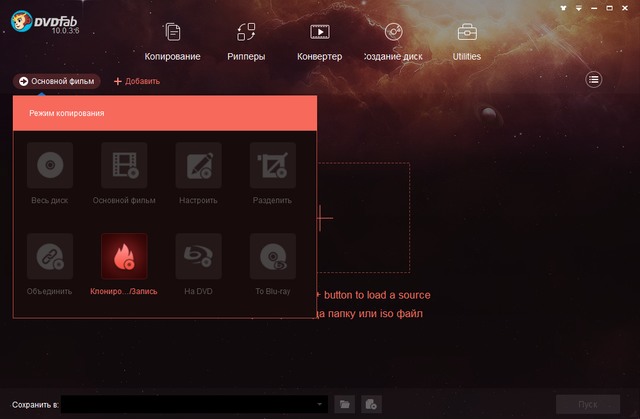Click the Добавить add source button

(137, 81)
